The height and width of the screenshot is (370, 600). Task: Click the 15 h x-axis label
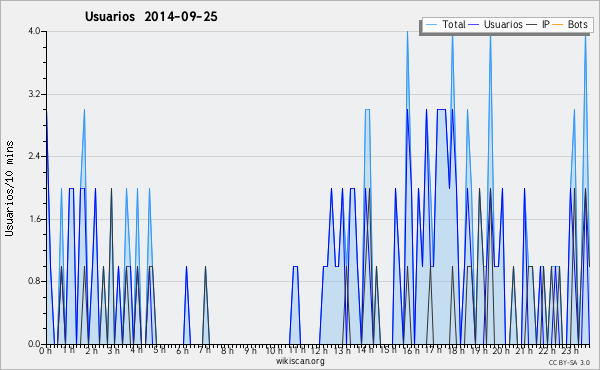[388, 350]
